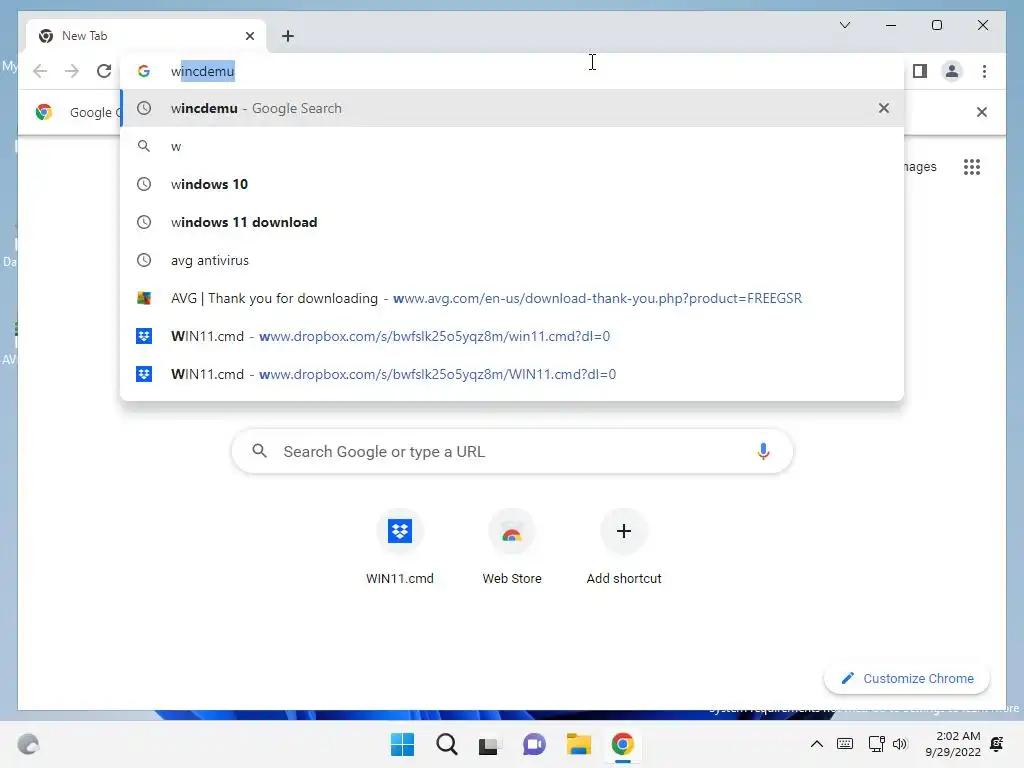This screenshot has height=768, width=1024.
Task: Click the Search Google or type a URL box
Action: [x=512, y=451]
